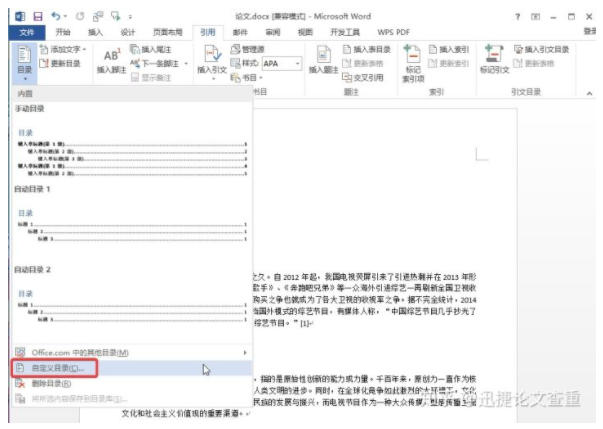Click the Redo icon in title bar

pyautogui.click(x=80, y=16)
